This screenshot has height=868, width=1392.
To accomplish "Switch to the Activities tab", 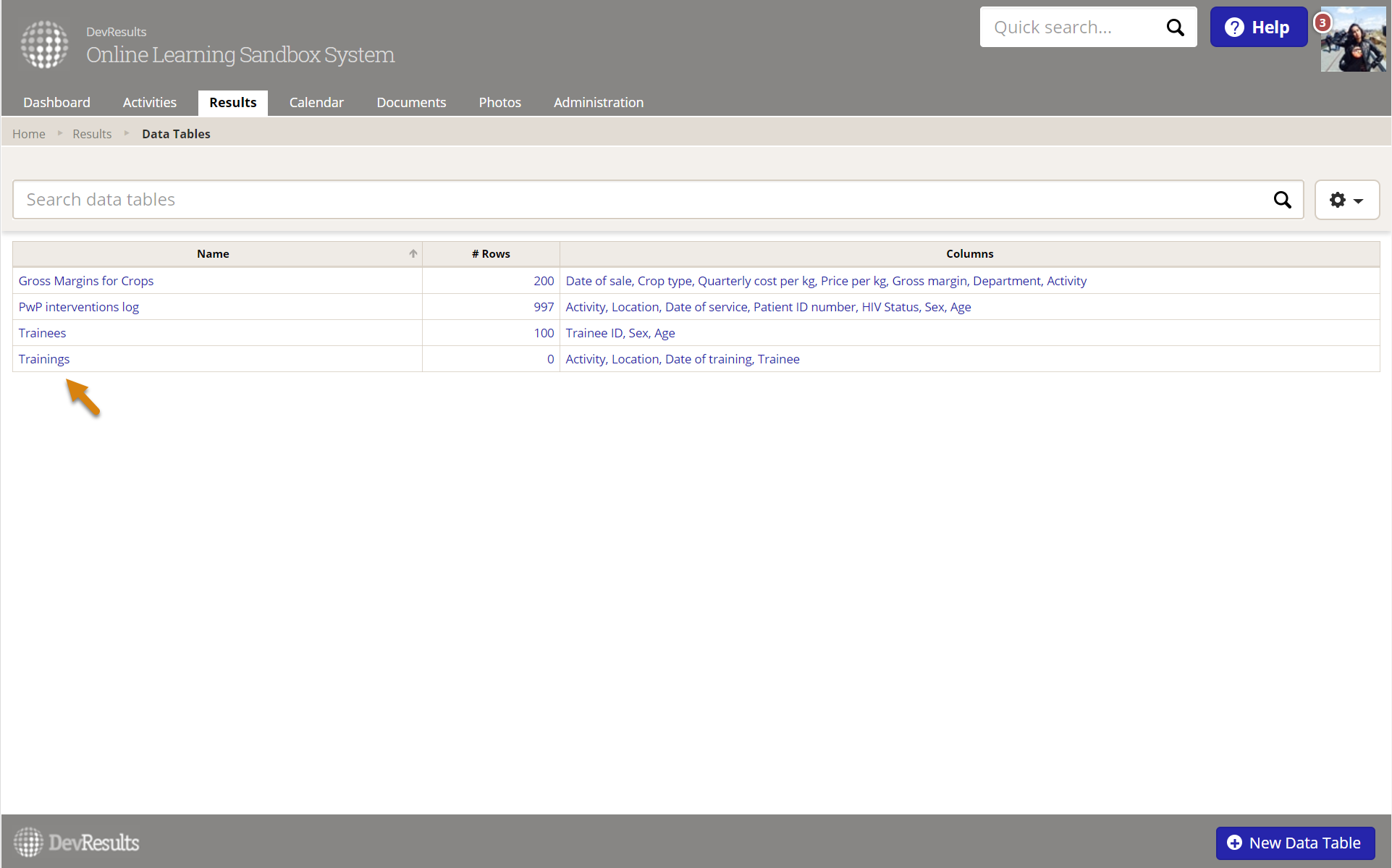I will click(x=149, y=103).
